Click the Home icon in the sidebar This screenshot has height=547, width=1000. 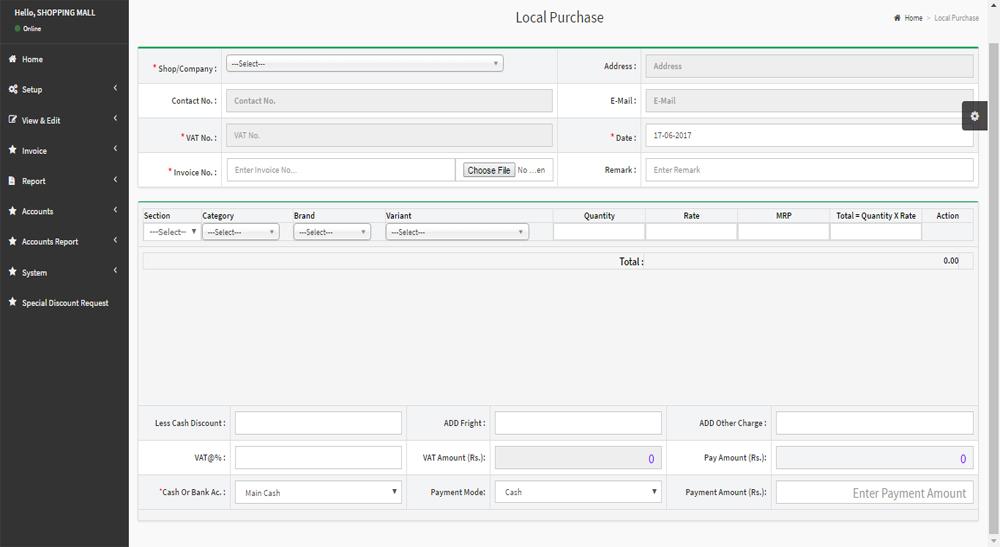click(13, 59)
